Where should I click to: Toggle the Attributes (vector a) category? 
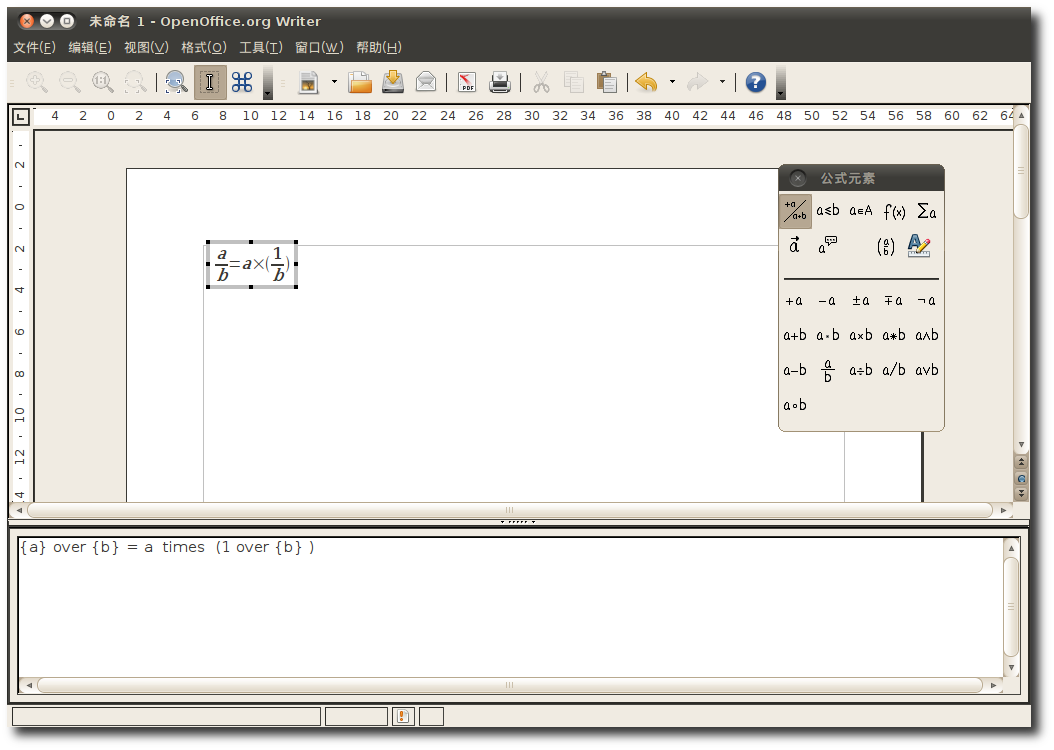tap(795, 246)
